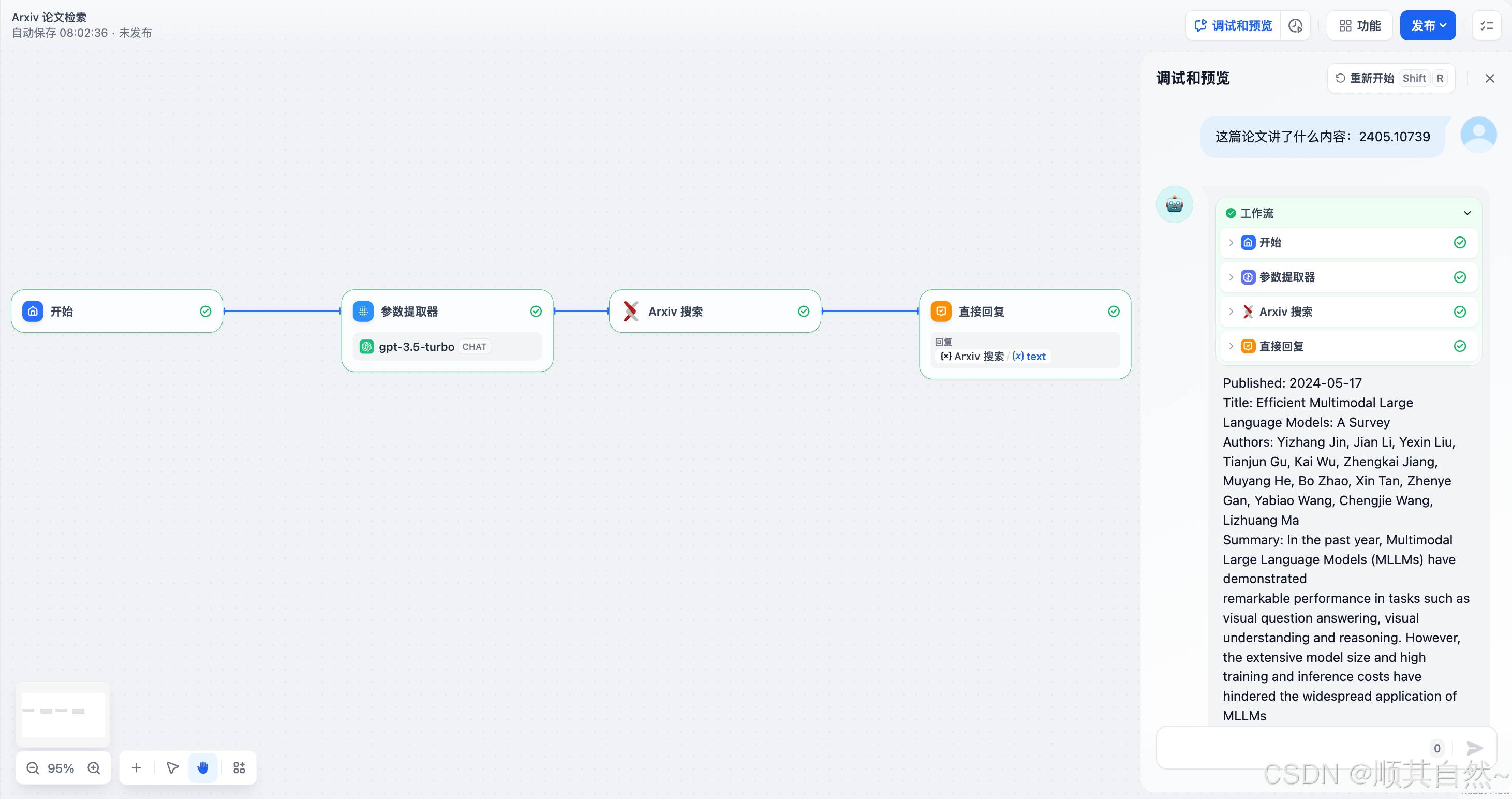Expand the 参数提取器 step in workflow log

tap(1232, 277)
